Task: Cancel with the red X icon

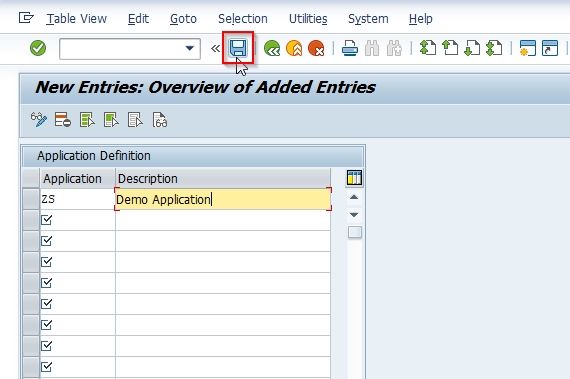Action: click(x=316, y=48)
